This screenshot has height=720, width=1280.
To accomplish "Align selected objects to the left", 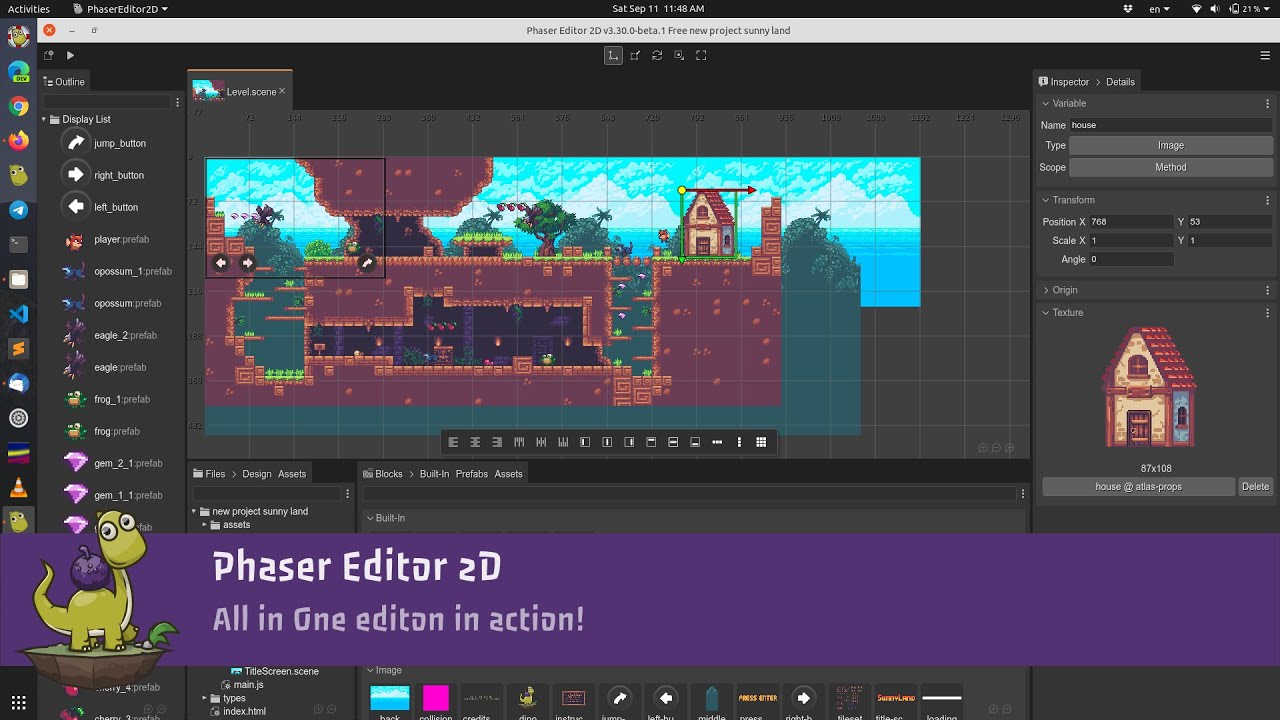I will click(453, 442).
